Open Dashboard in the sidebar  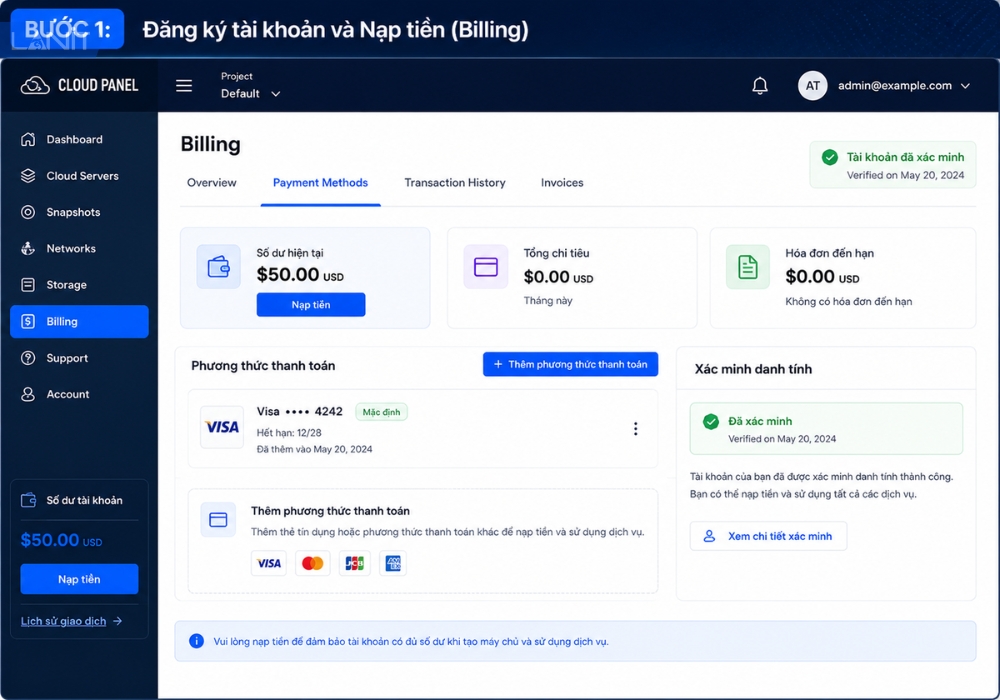pos(79,139)
